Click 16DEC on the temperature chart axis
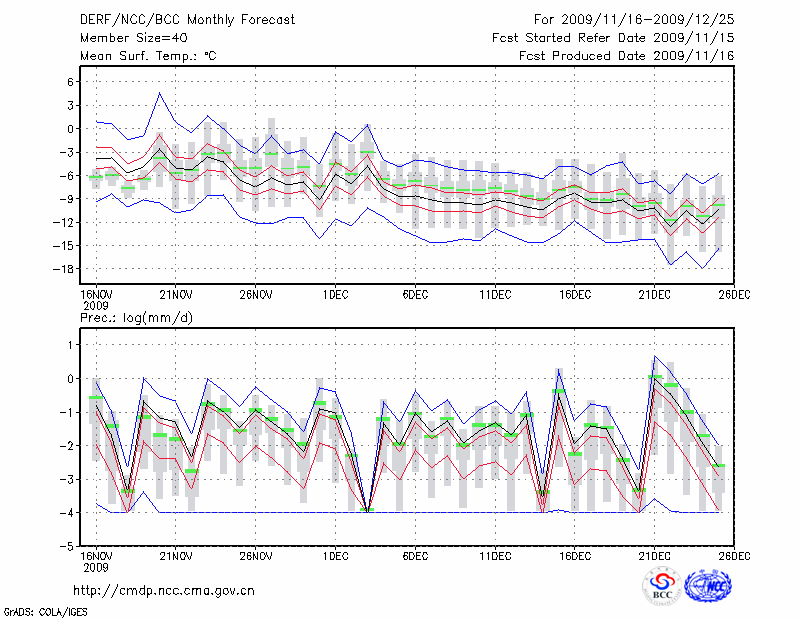This screenshot has width=800, height=618. [575, 293]
